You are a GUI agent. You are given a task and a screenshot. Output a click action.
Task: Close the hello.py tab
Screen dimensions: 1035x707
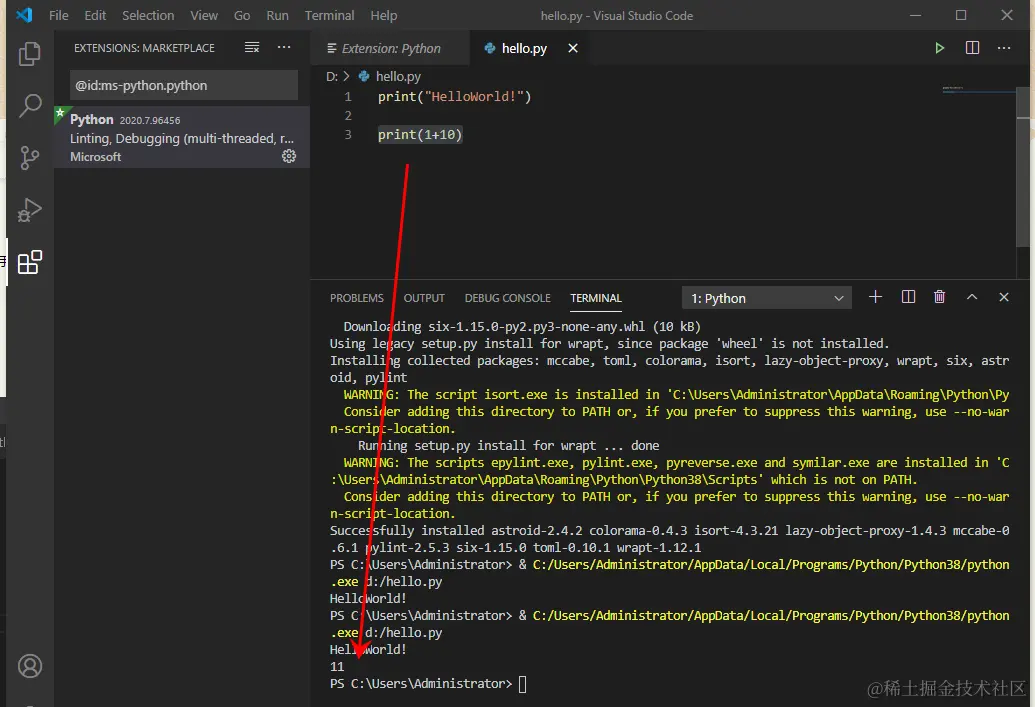pos(573,48)
